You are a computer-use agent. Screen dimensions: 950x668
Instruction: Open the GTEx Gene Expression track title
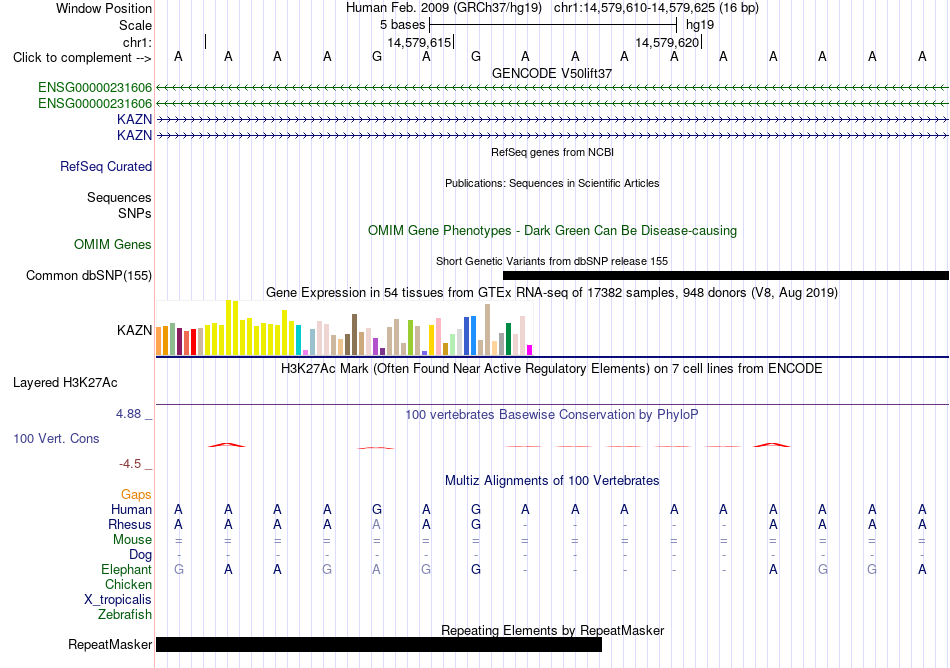[x=552, y=293]
